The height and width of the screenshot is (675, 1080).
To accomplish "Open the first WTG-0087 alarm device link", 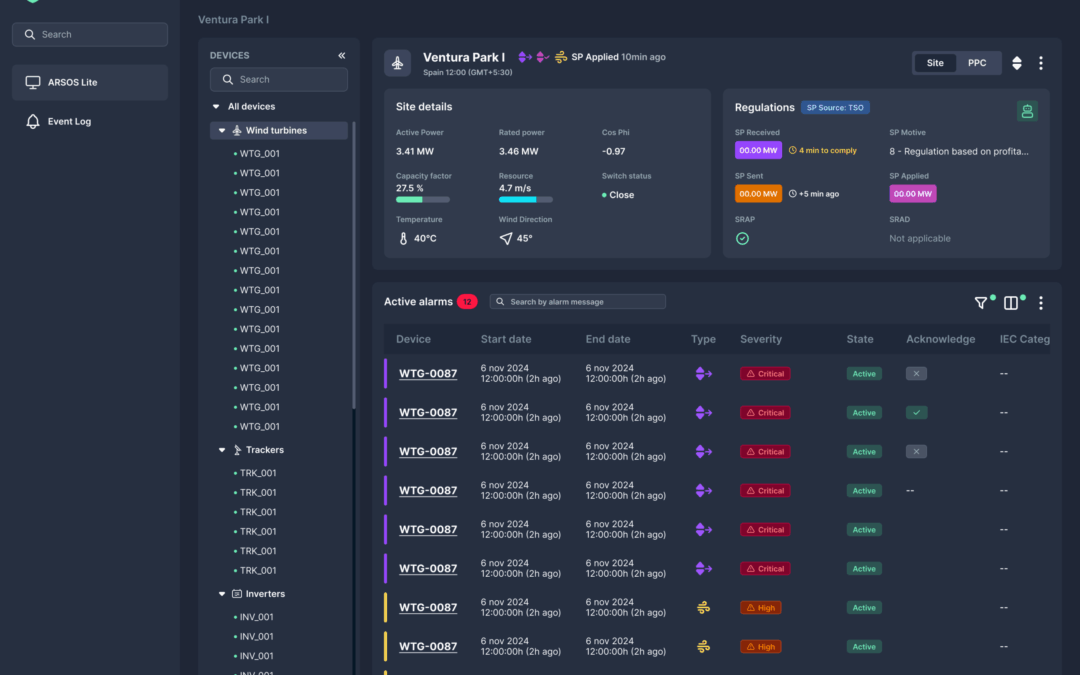I will (x=428, y=374).
